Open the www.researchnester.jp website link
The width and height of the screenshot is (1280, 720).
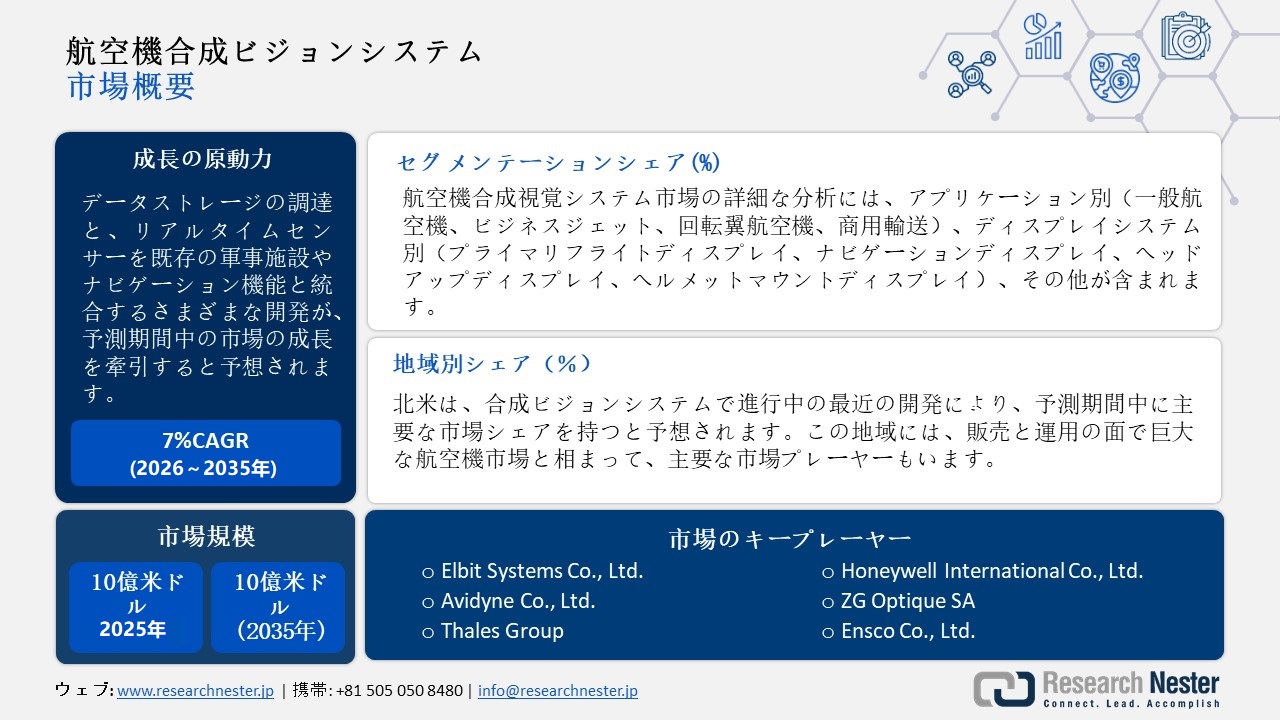point(195,691)
